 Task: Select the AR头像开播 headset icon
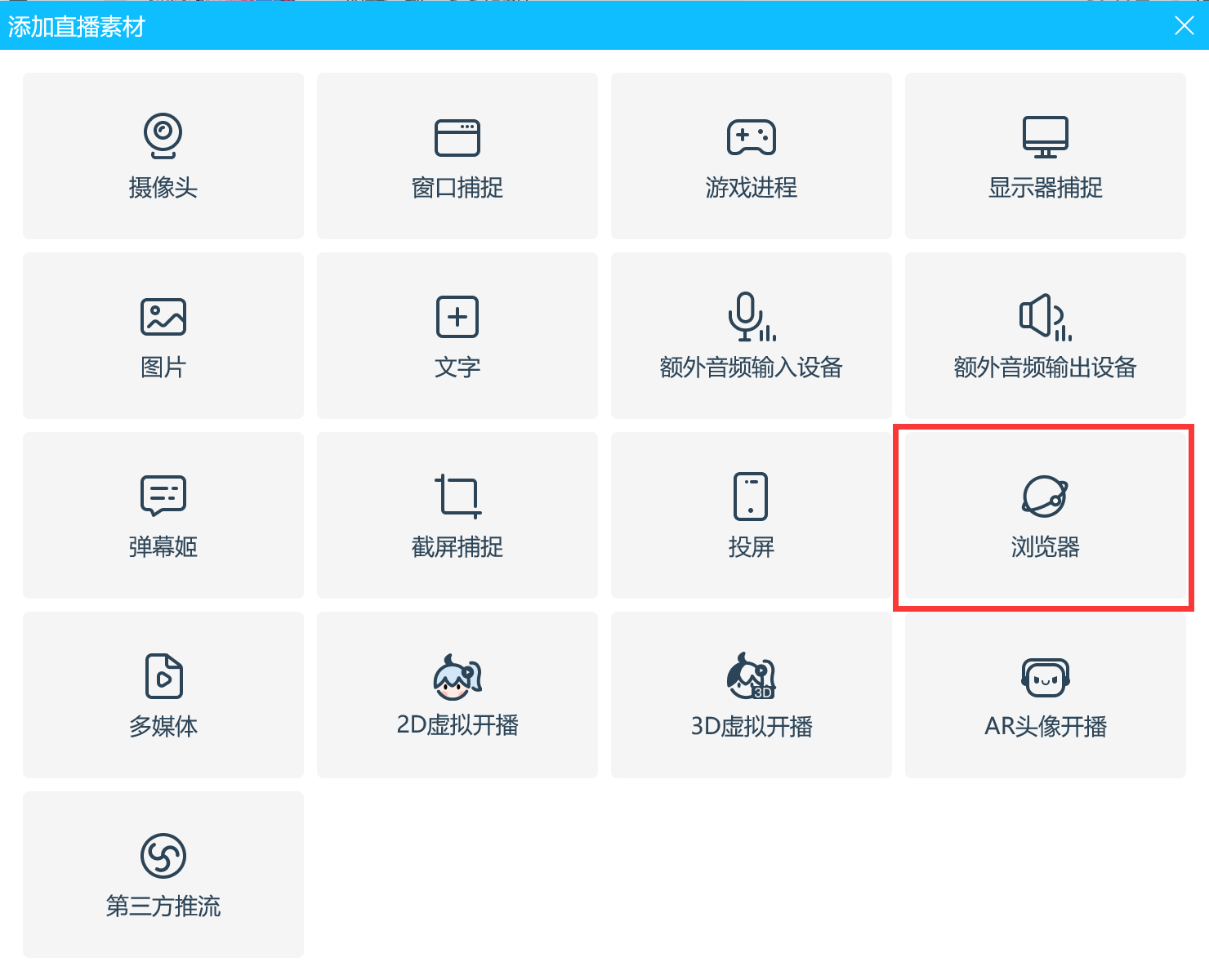coord(1045,676)
